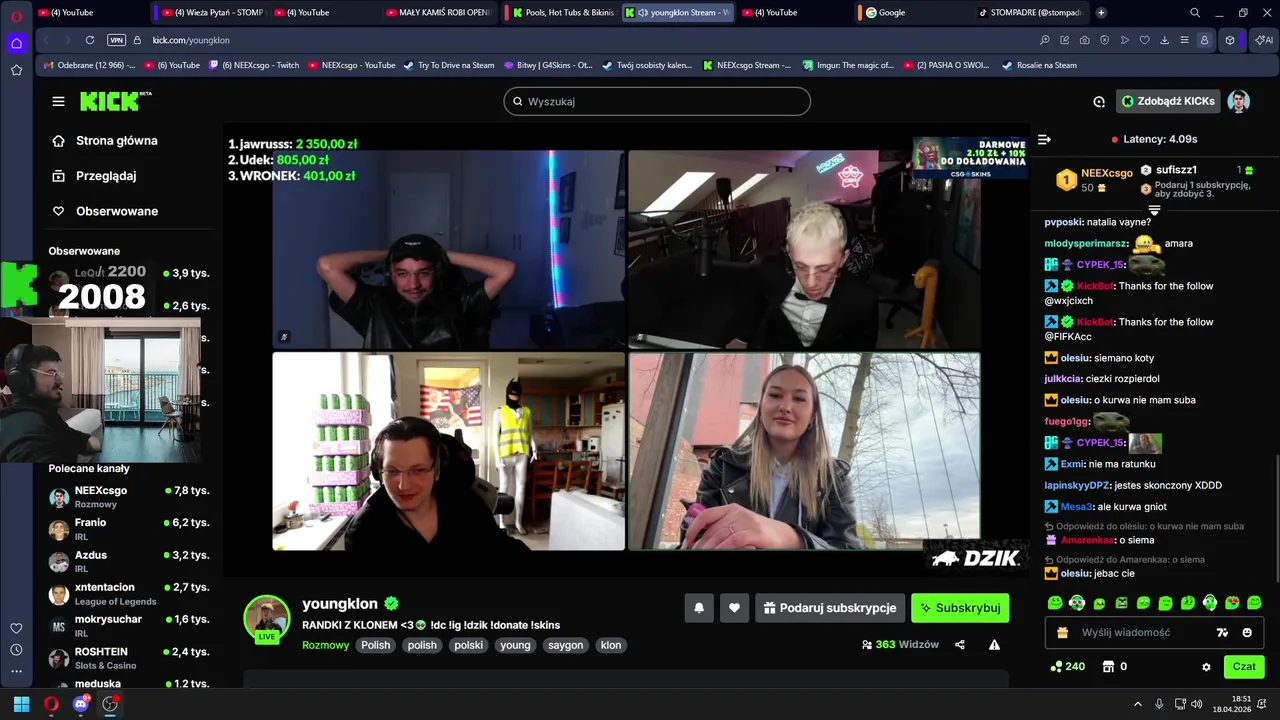Toggle follow heart for youngklon
Screen dimensions: 1280x720
pyautogui.click(x=734, y=608)
